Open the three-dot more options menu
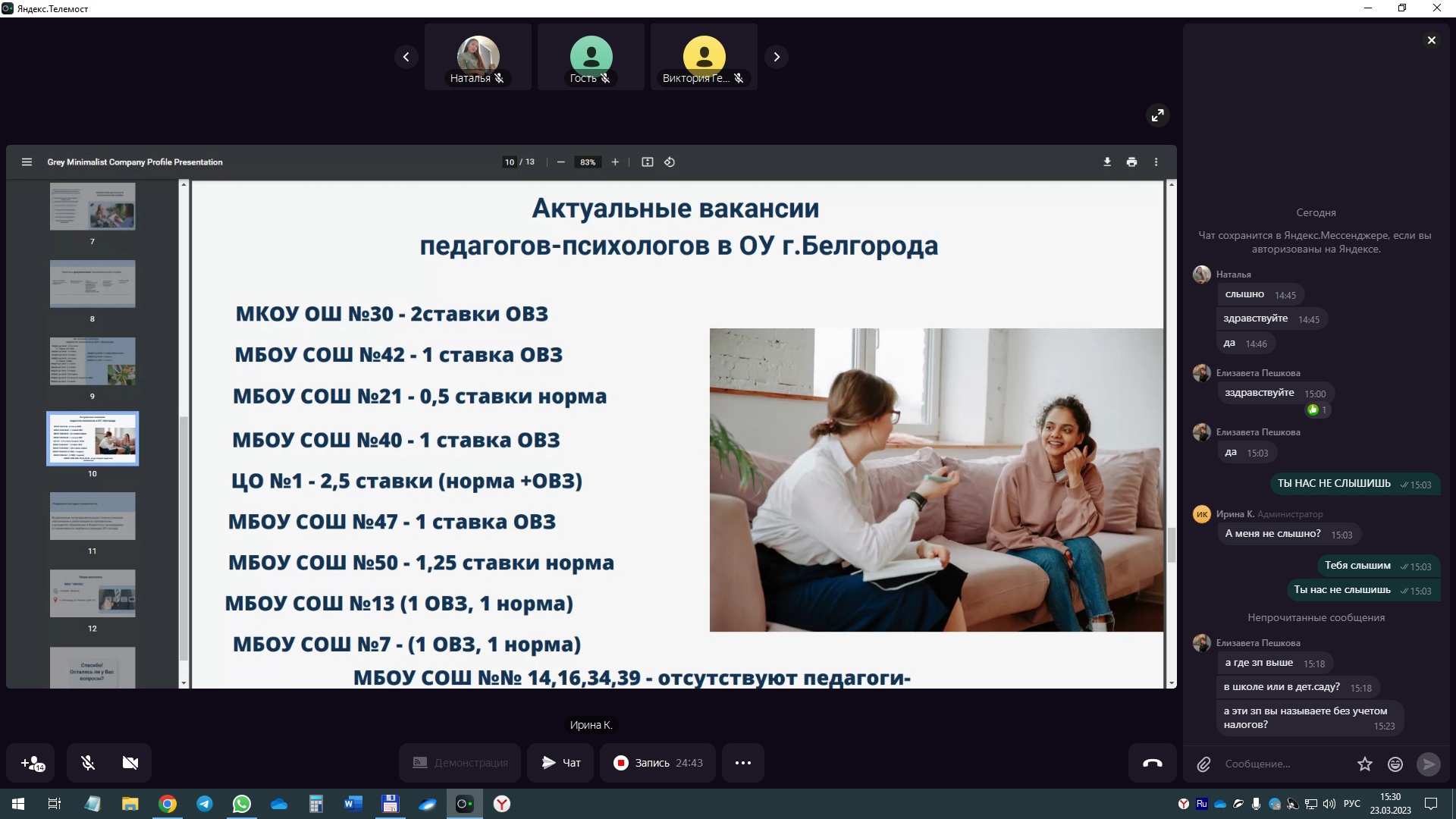 pyautogui.click(x=742, y=763)
